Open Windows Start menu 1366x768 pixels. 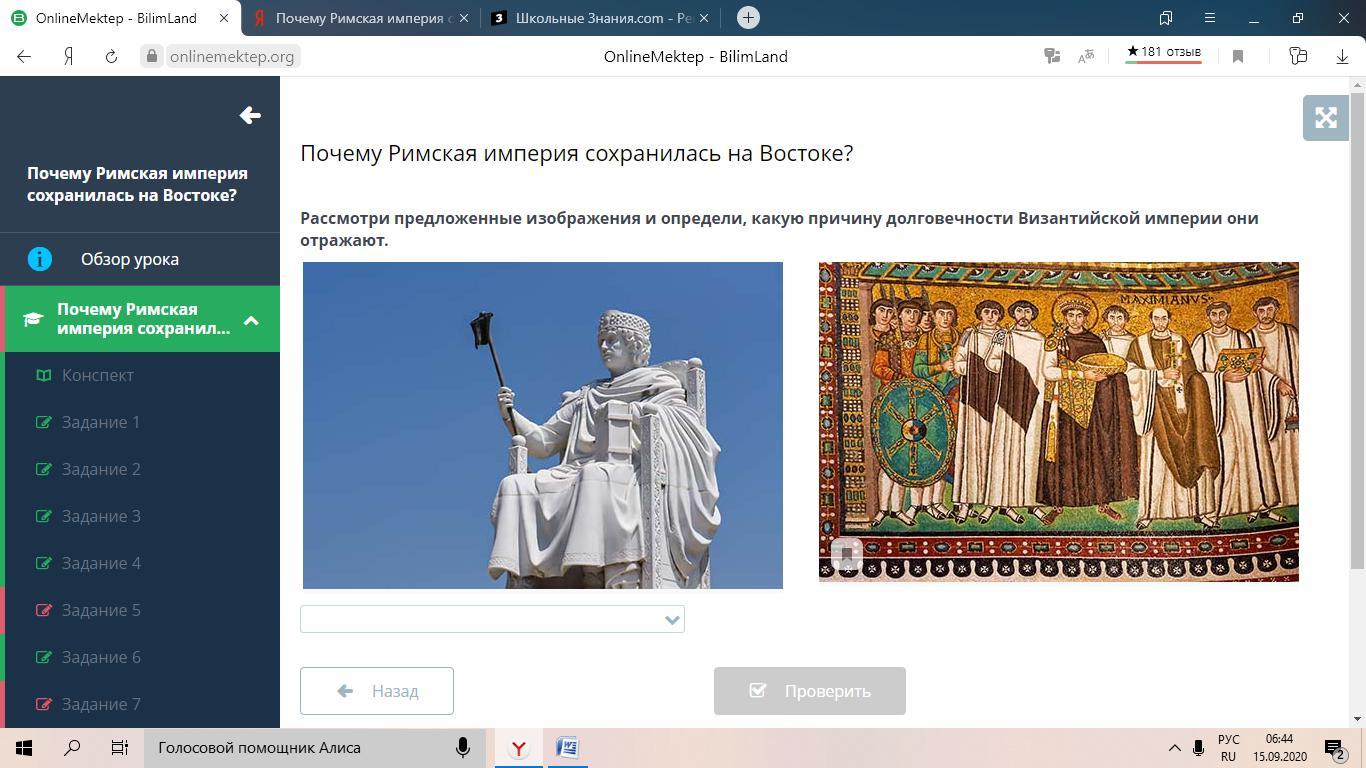[x=24, y=747]
